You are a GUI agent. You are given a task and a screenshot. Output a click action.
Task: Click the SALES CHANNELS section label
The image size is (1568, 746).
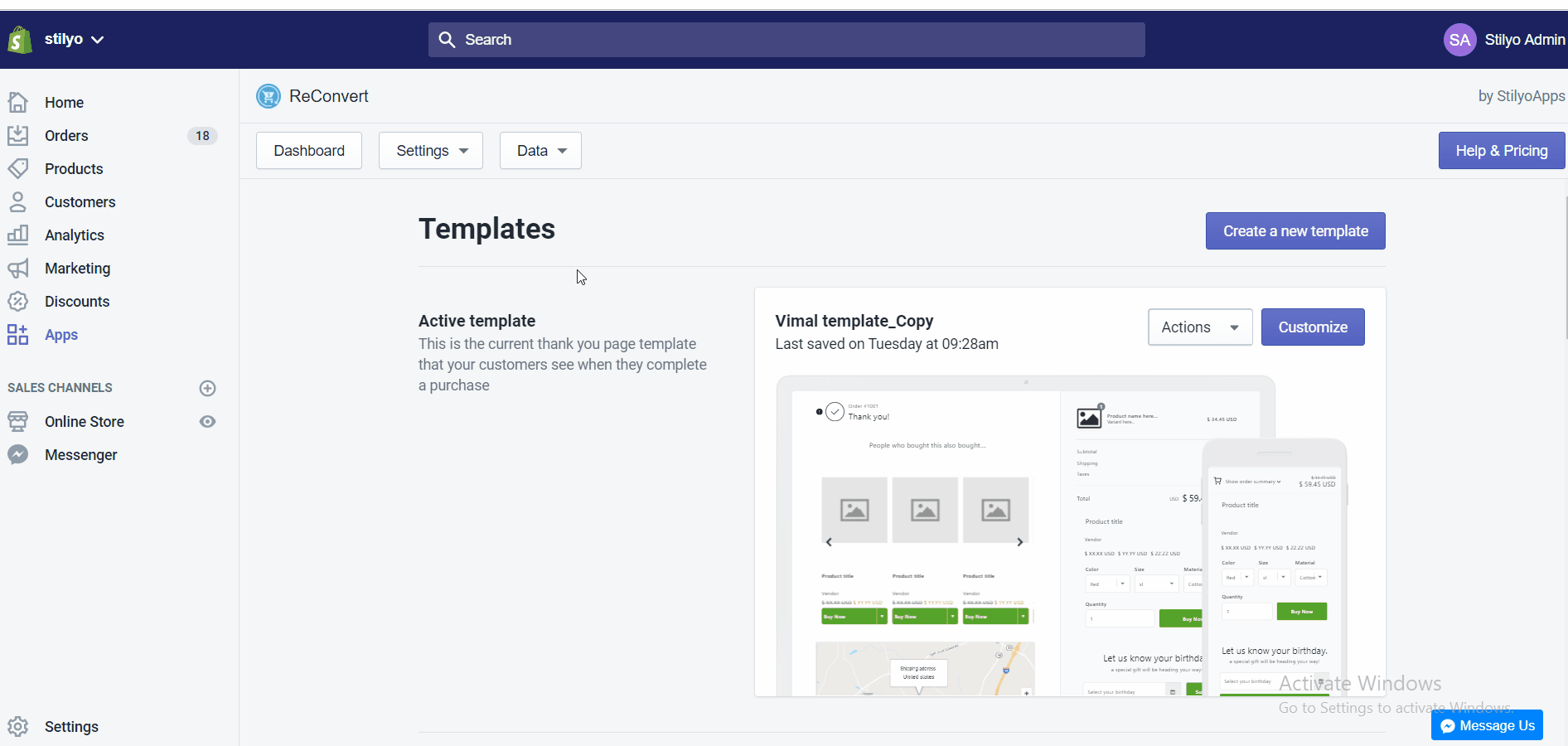(x=60, y=388)
